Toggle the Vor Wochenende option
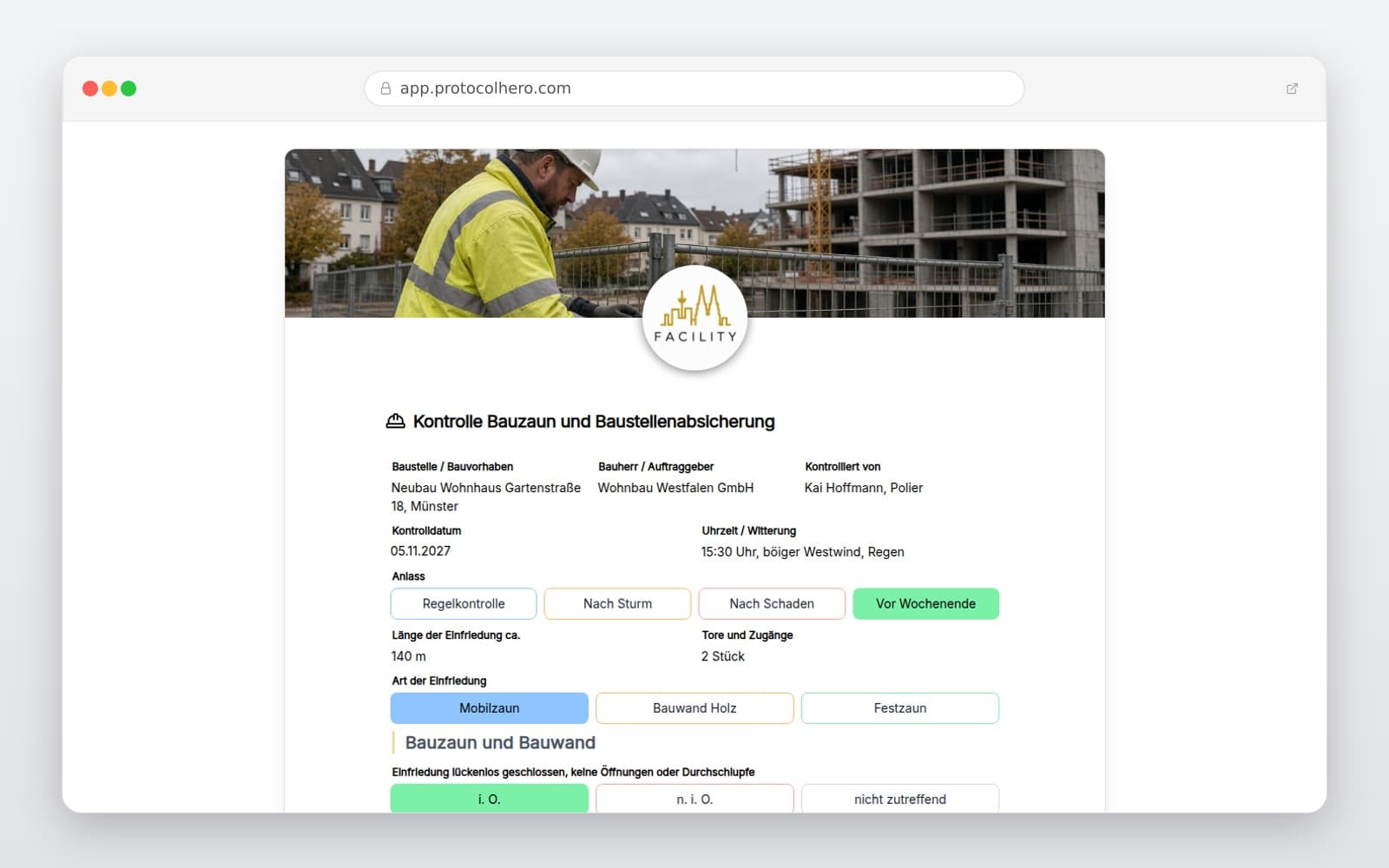 [x=925, y=603]
